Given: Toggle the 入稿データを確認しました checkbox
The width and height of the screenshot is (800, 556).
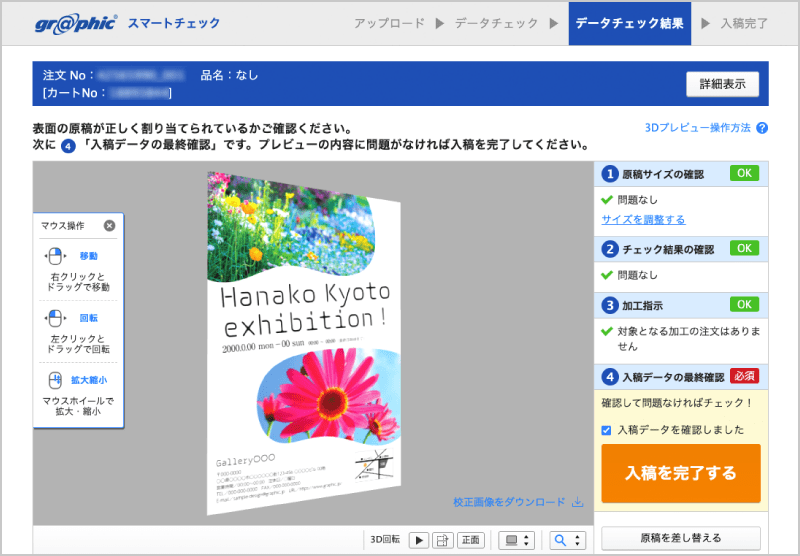Looking at the screenshot, I should [x=606, y=430].
